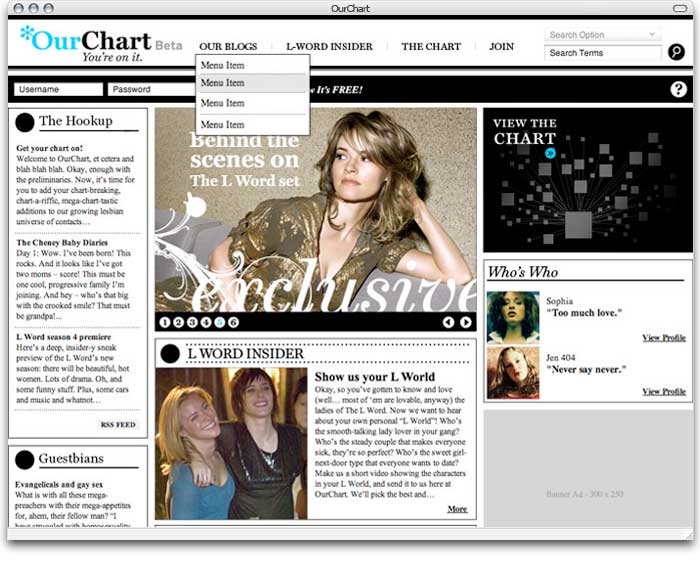View Jen 404's profile link
Viewport: 700px width, 567px height.
[x=664, y=392]
